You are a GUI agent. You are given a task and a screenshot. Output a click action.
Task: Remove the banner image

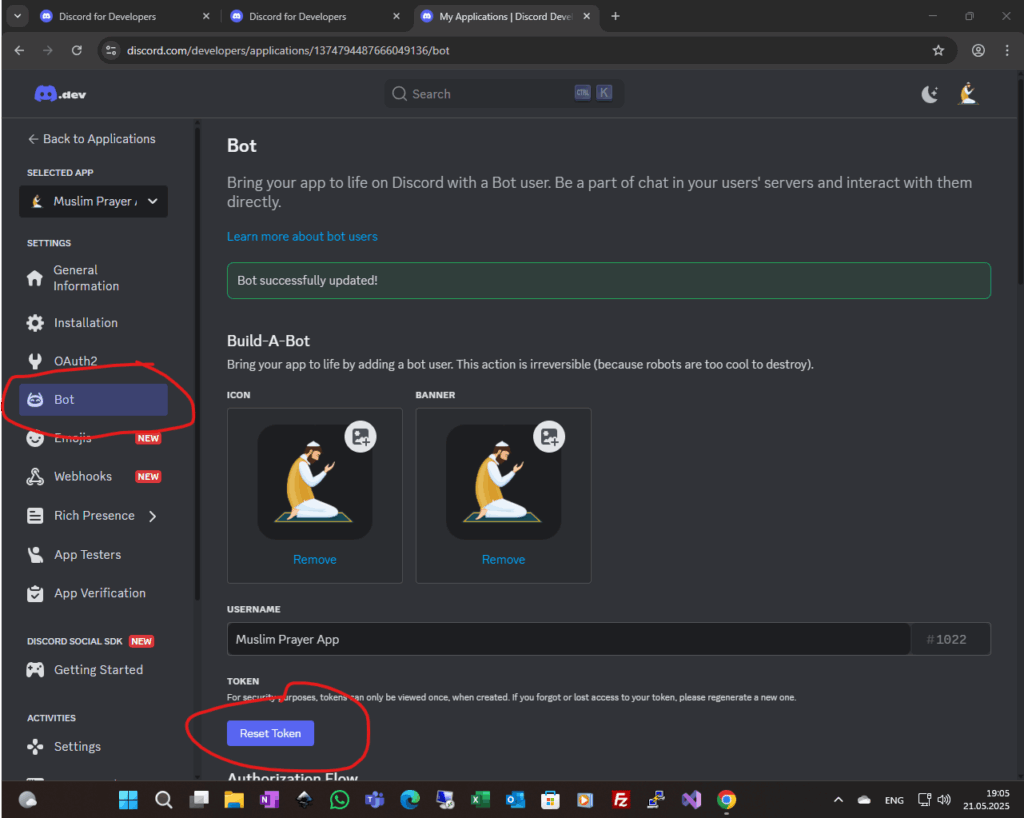504,559
